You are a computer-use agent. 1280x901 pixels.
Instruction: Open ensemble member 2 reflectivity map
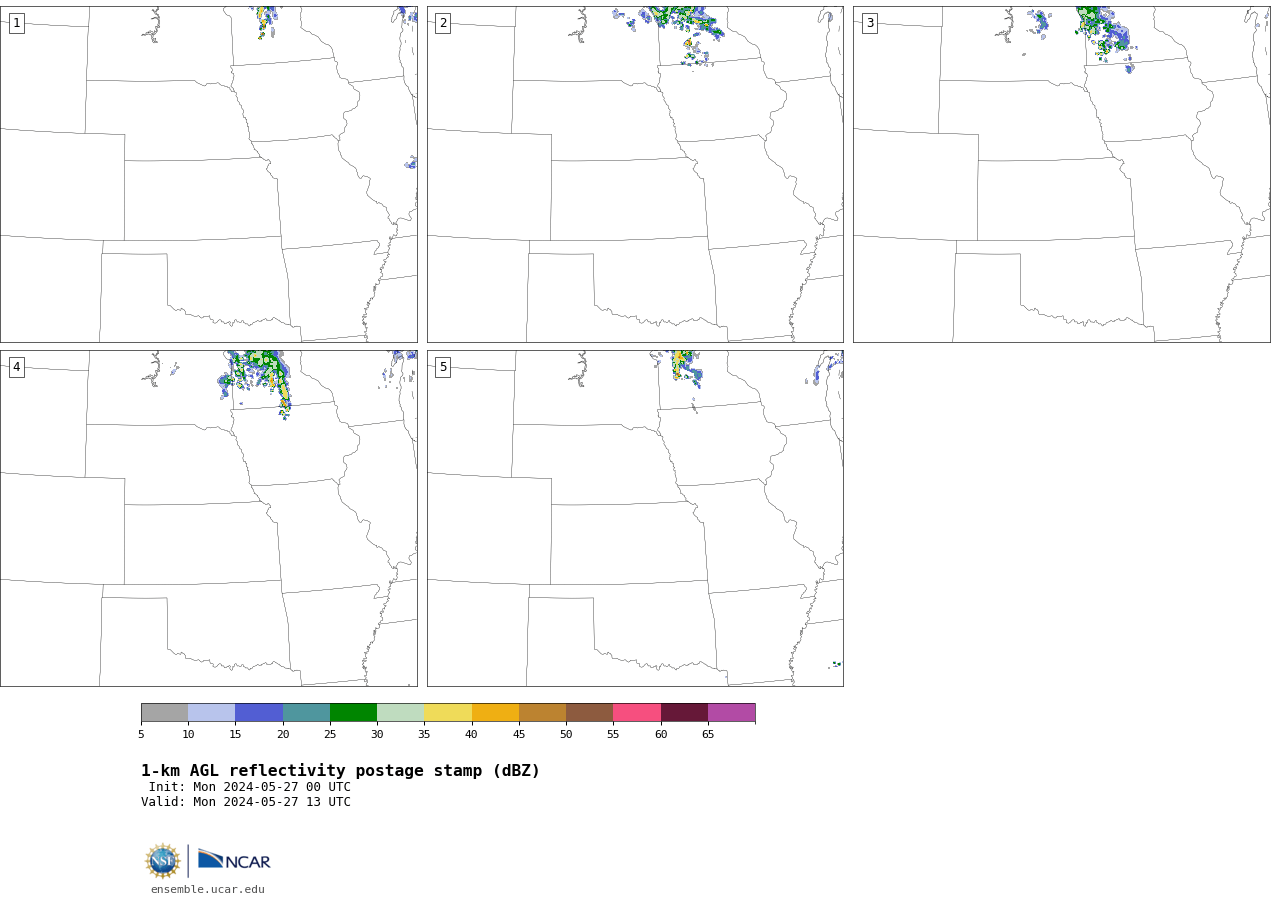coord(635,174)
